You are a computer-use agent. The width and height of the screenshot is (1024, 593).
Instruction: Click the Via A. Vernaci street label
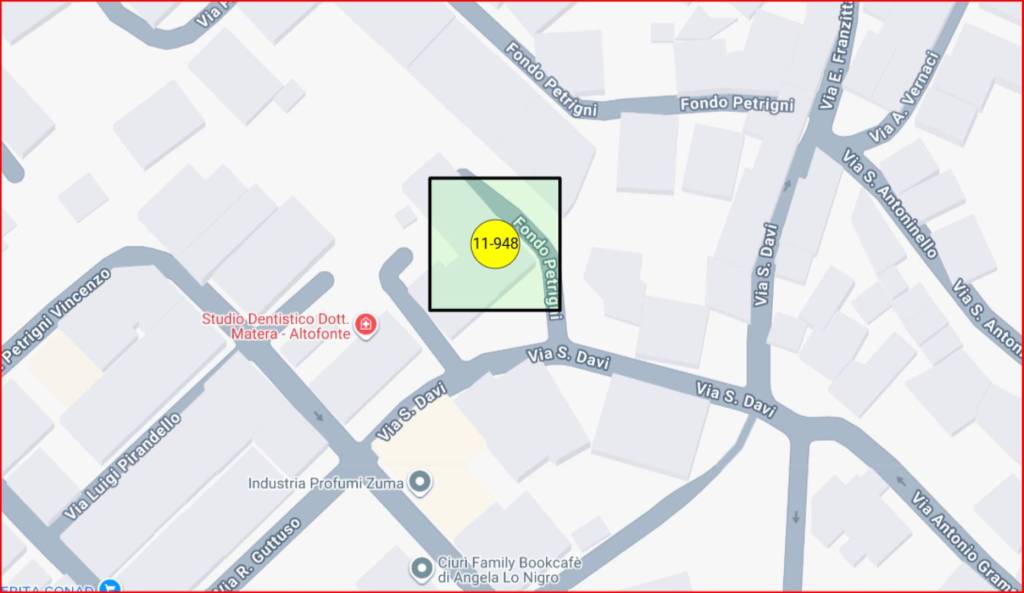[x=904, y=97]
